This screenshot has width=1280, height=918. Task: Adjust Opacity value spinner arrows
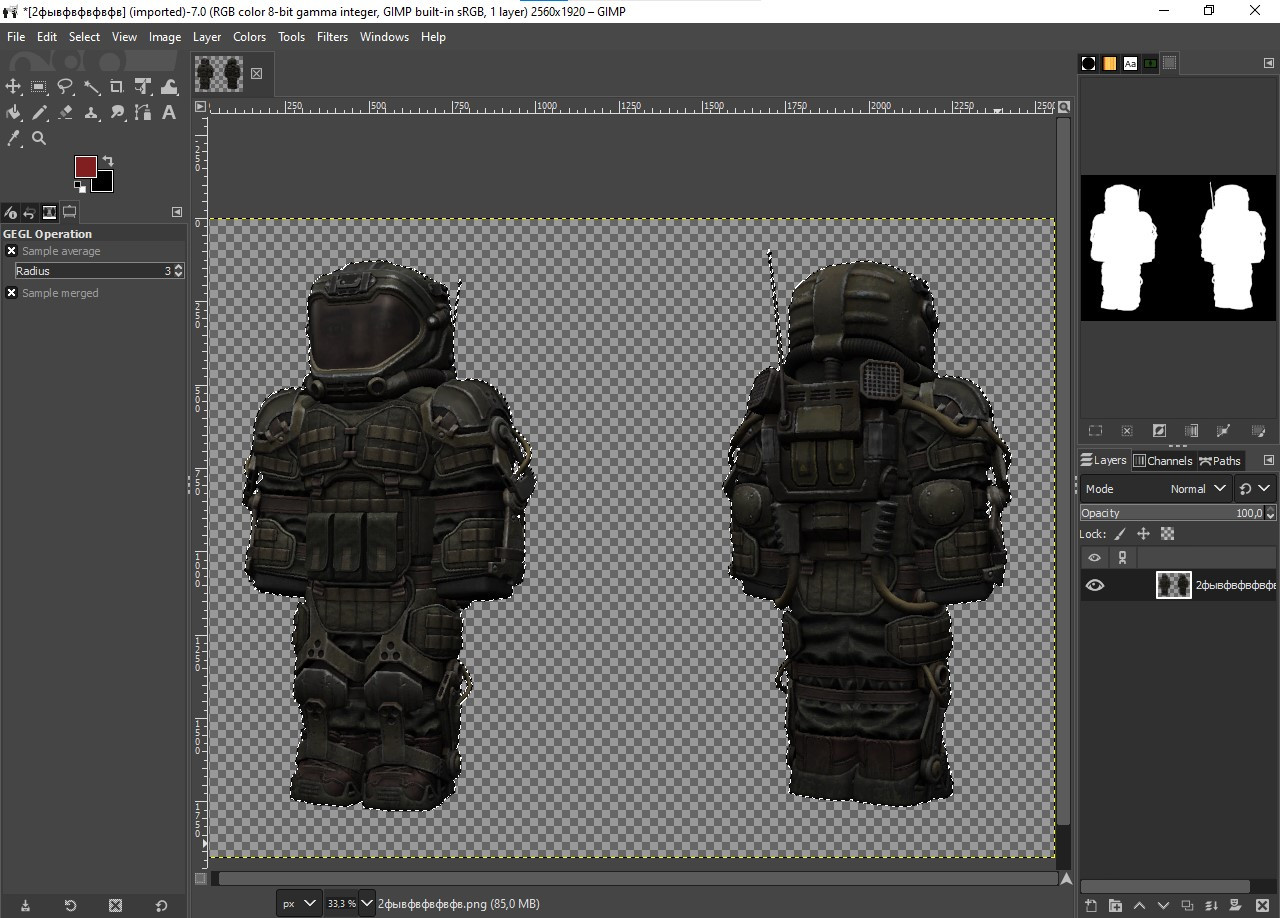[1271, 513]
